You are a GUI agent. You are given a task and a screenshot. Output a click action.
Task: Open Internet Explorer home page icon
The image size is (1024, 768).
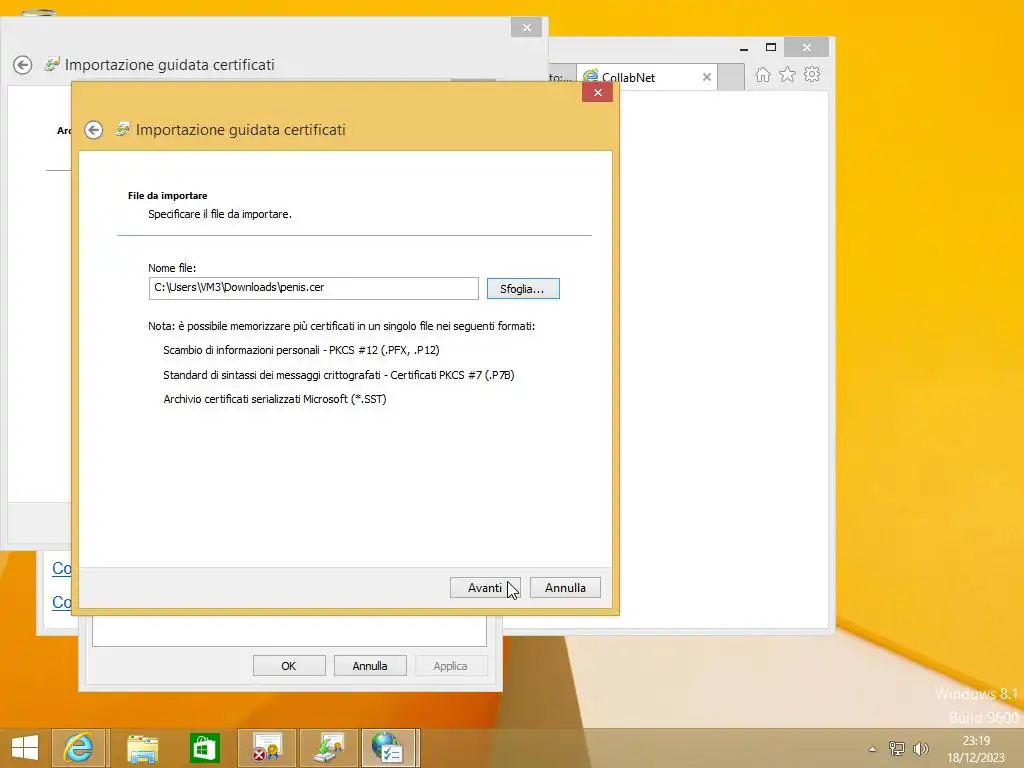tap(762, 74)
